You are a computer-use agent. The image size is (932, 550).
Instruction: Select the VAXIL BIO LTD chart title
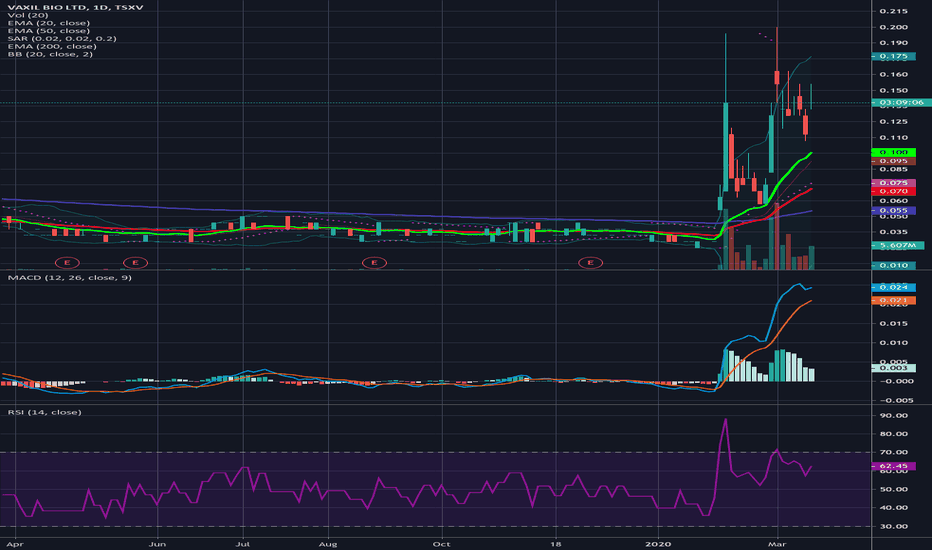click(75, 7)
